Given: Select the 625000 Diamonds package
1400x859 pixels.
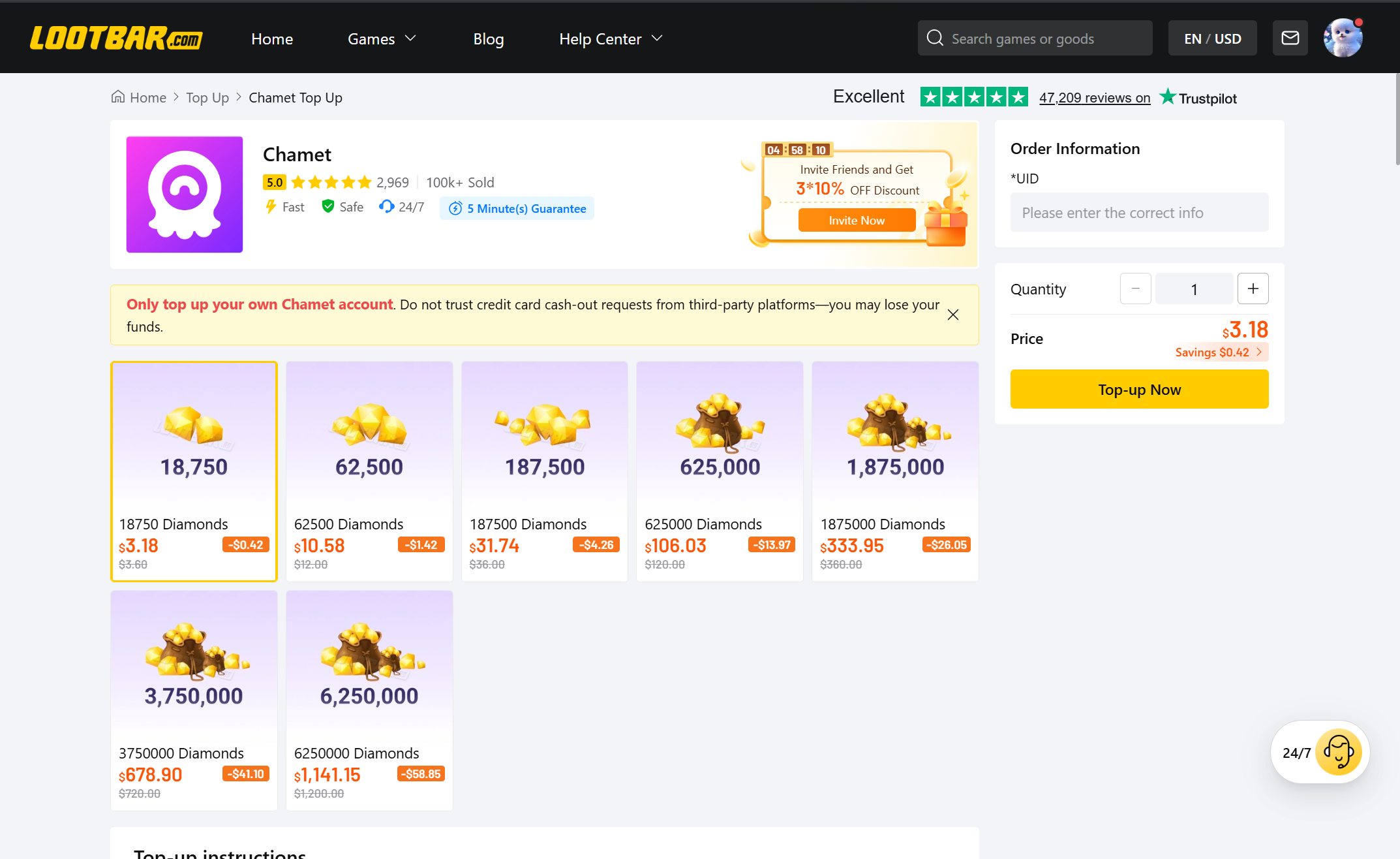Looking at the screenshot, I should coord(720,471).
